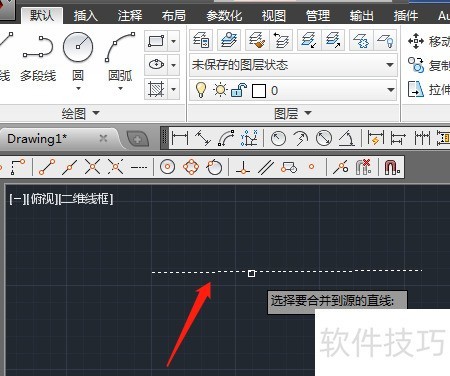This screenshot has width=450, height=376.
Task: Click the Arc Length dimension icon
Action: [226, 138]
